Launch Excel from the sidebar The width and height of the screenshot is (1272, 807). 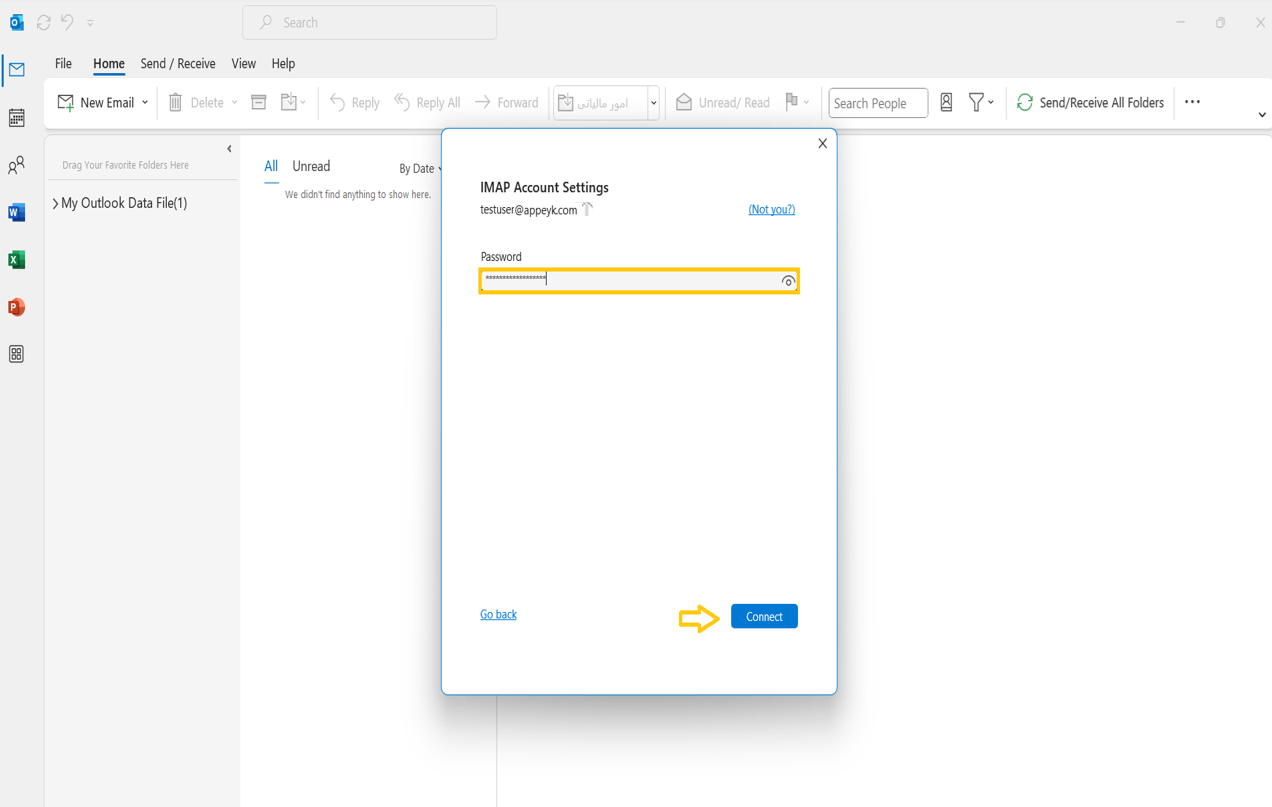tap(17, 260)
